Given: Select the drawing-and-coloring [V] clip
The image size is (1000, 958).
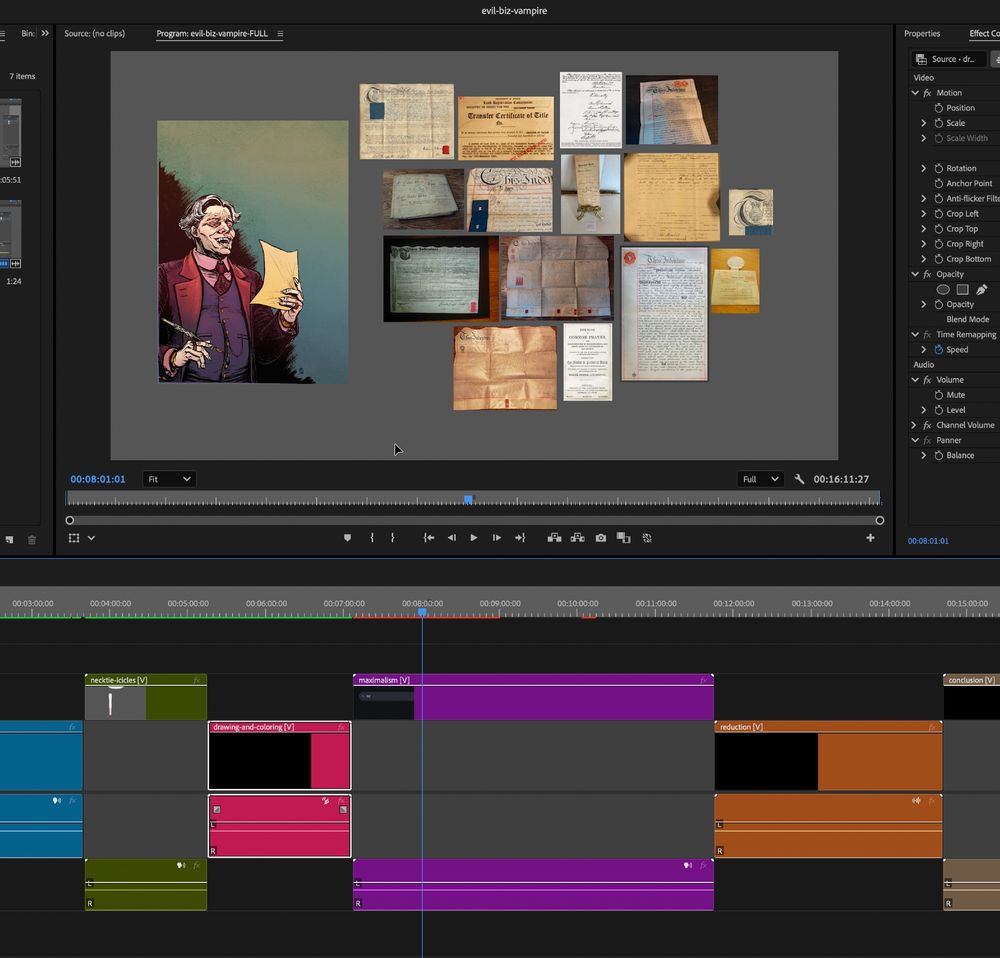Looking at the screenshot, I should click(x=279, y=755).
